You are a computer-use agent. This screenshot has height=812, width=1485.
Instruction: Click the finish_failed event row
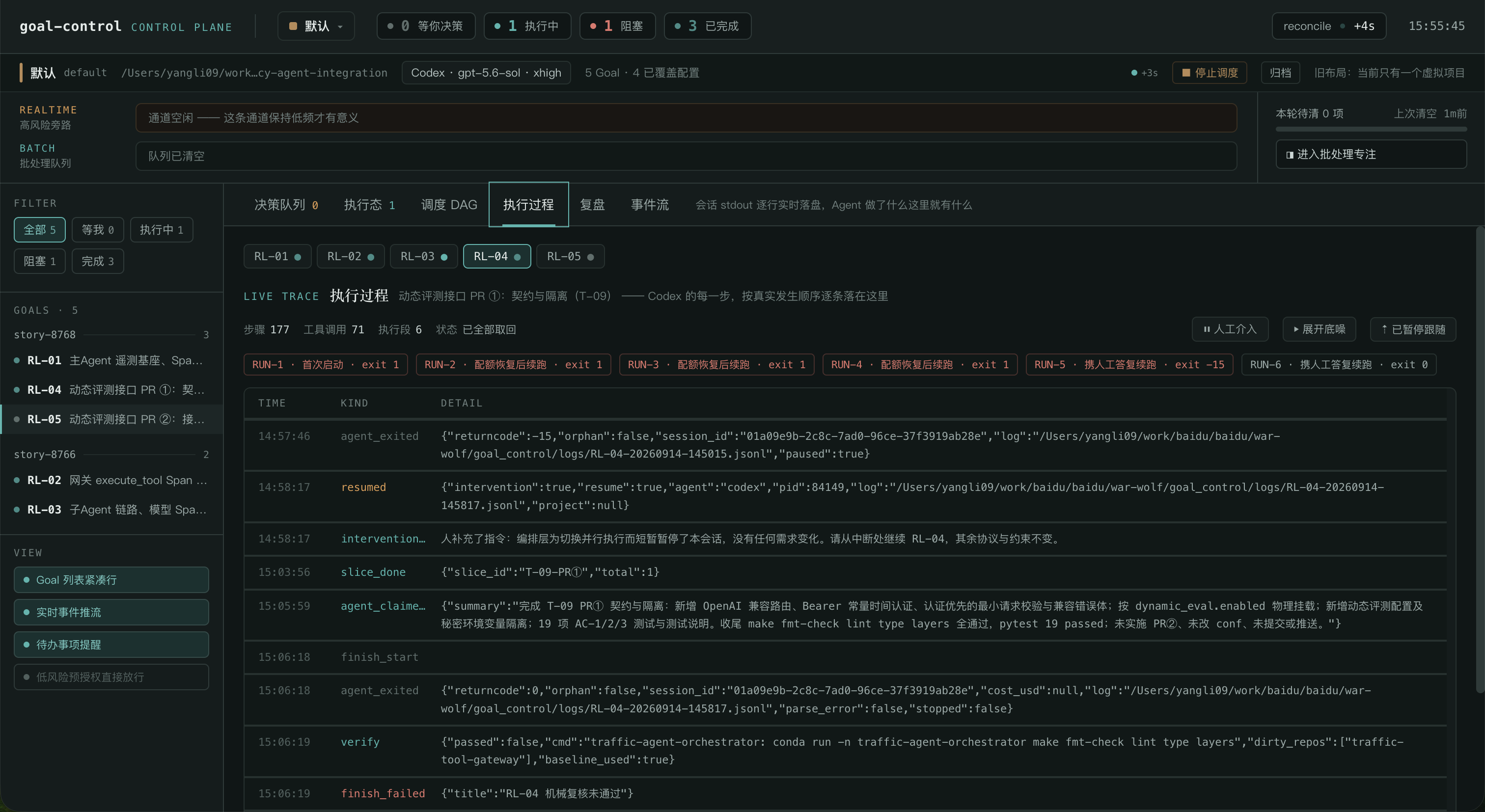click(845, 793)
